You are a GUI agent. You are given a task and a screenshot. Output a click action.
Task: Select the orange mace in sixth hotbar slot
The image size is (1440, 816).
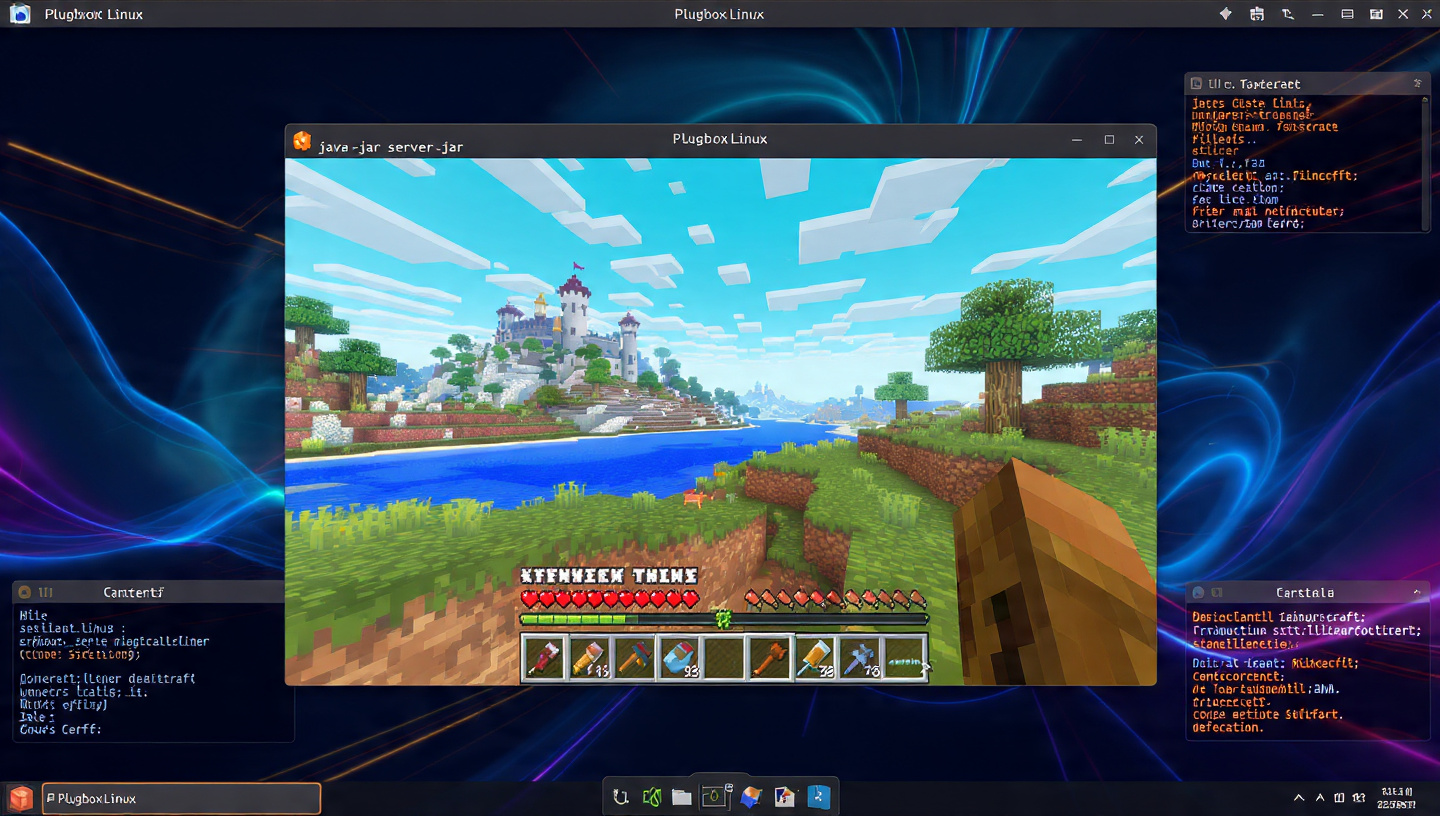[770, 658]
